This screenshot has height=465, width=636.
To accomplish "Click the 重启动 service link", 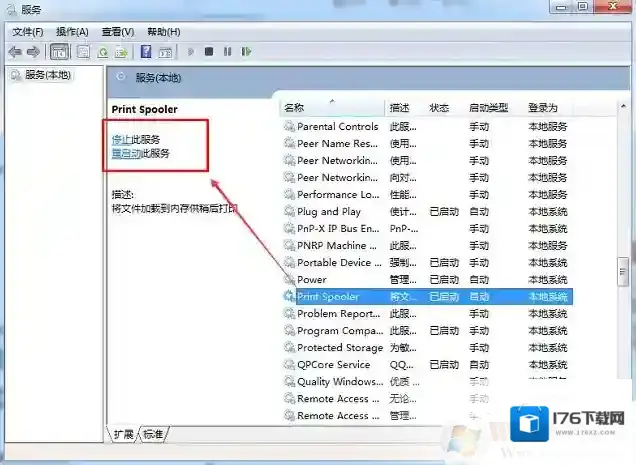I will pyautogui.click(x=126, y=153).
